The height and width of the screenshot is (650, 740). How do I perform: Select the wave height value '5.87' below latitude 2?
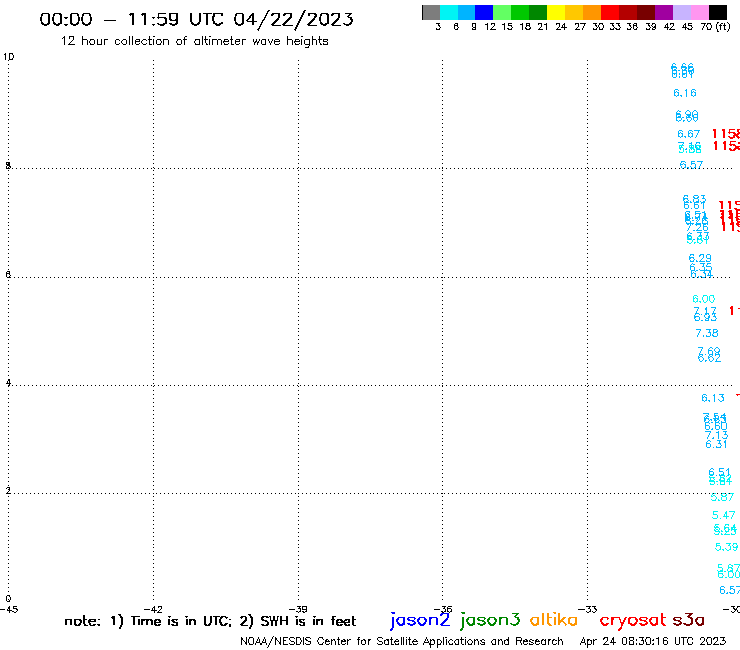click(723, 497)
